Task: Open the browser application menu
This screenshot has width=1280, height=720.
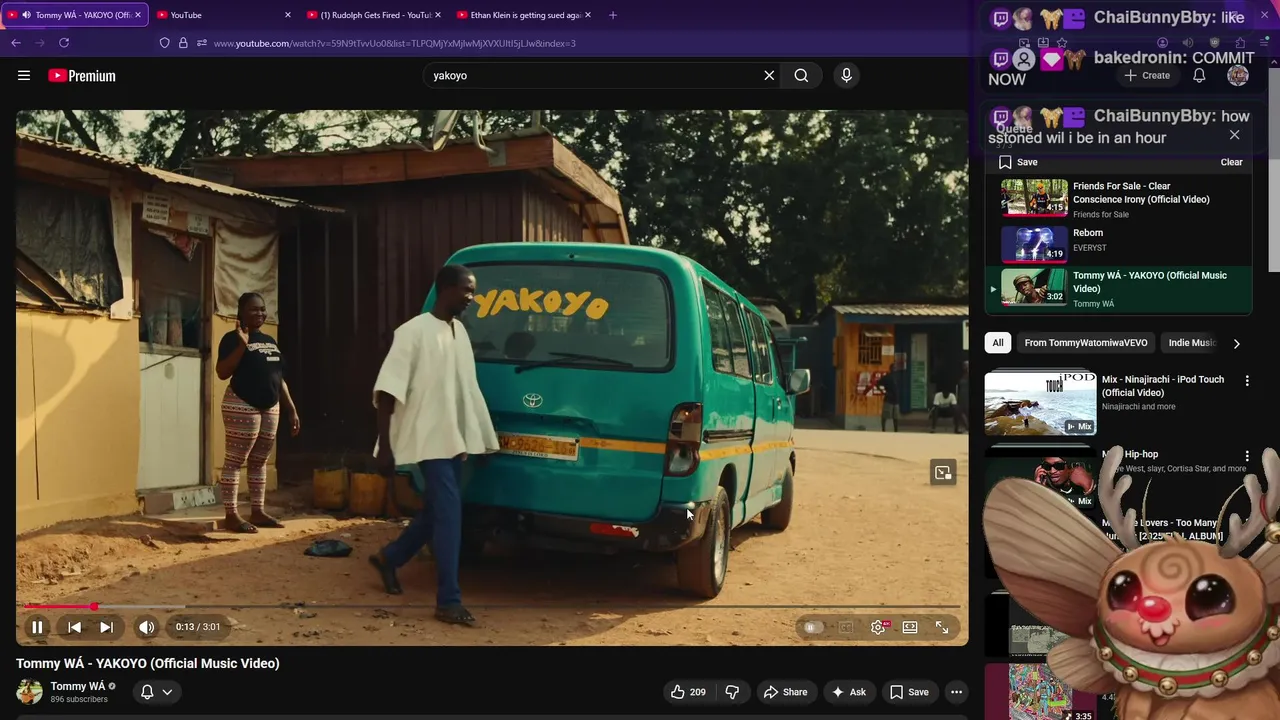Action: [1266, 43]
